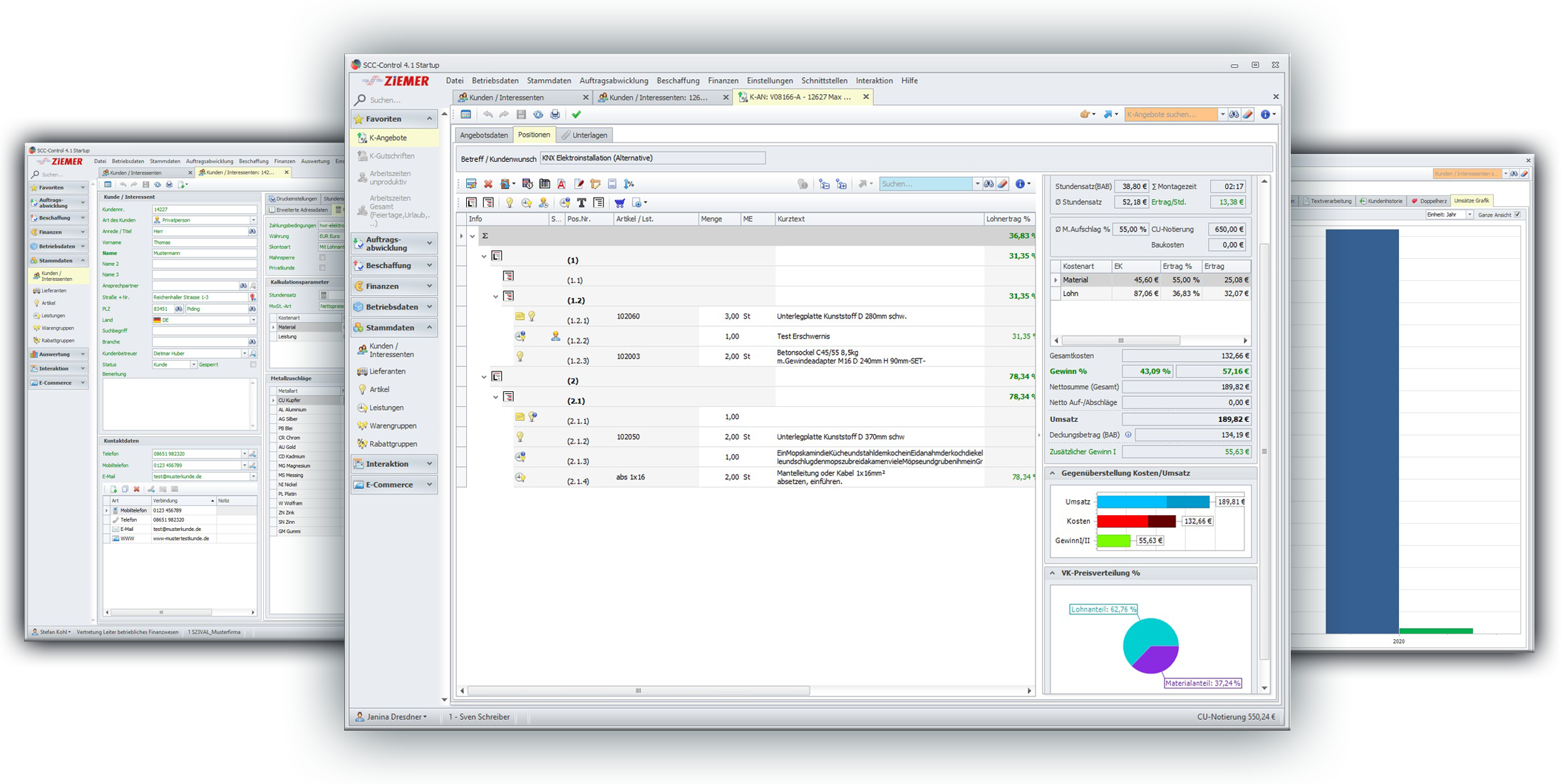Click eraser icon next to K-Angebote search
The width and height of the screenshot is (1568, 784).
pos(1248,115)
